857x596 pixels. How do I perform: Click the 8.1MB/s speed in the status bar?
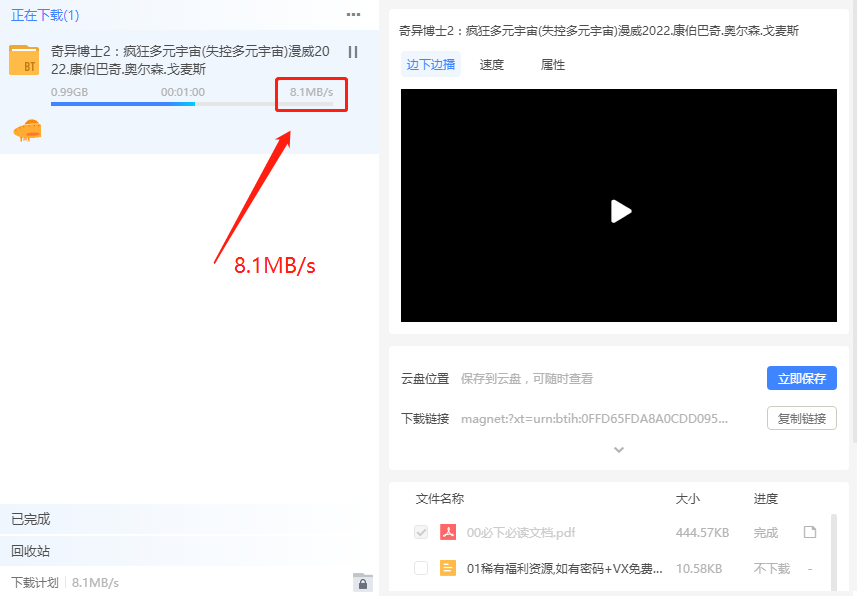95,583
